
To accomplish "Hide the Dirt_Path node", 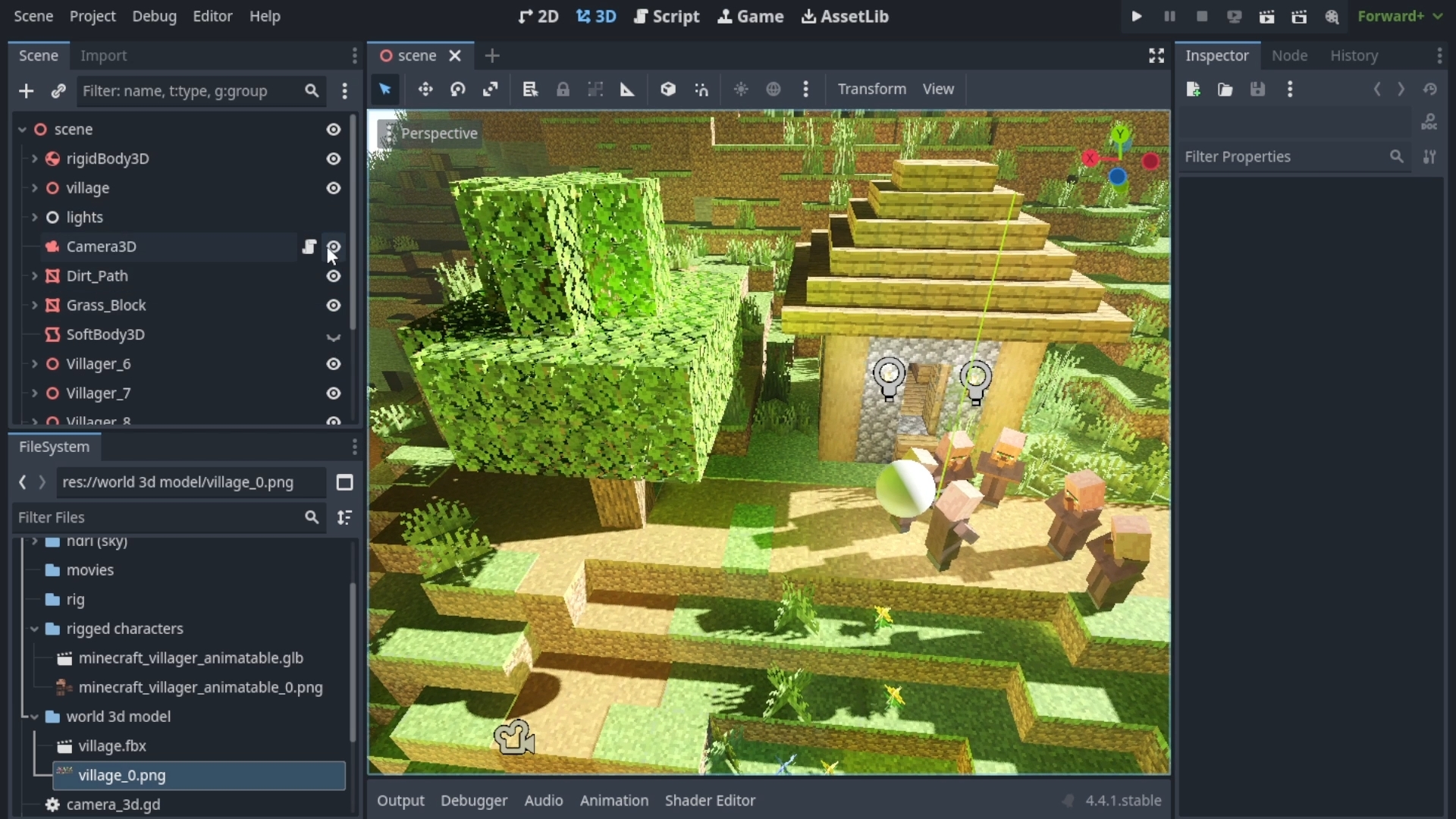I will (334, 276).
